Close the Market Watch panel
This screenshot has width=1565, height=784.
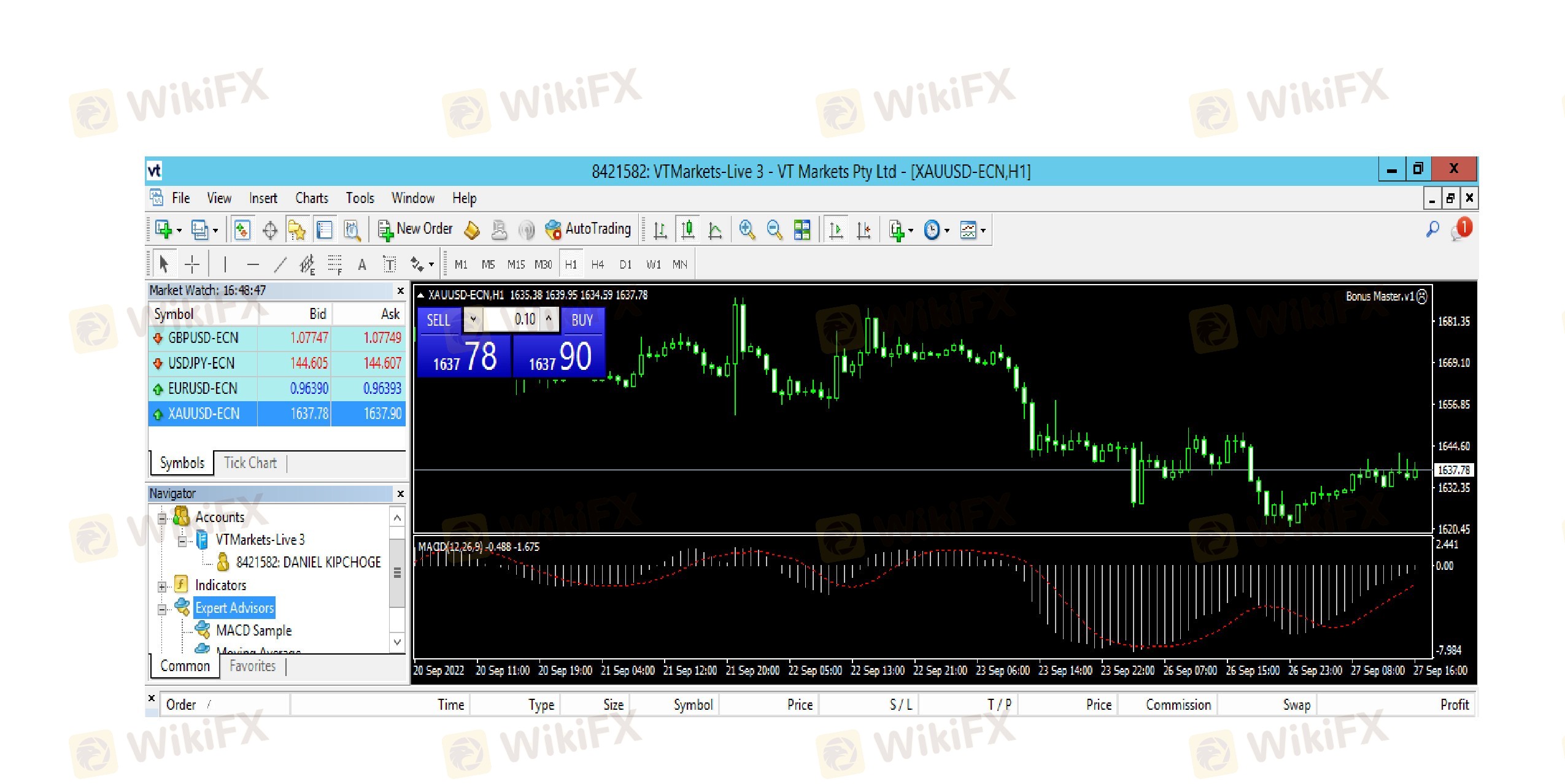tap(401, 291)
